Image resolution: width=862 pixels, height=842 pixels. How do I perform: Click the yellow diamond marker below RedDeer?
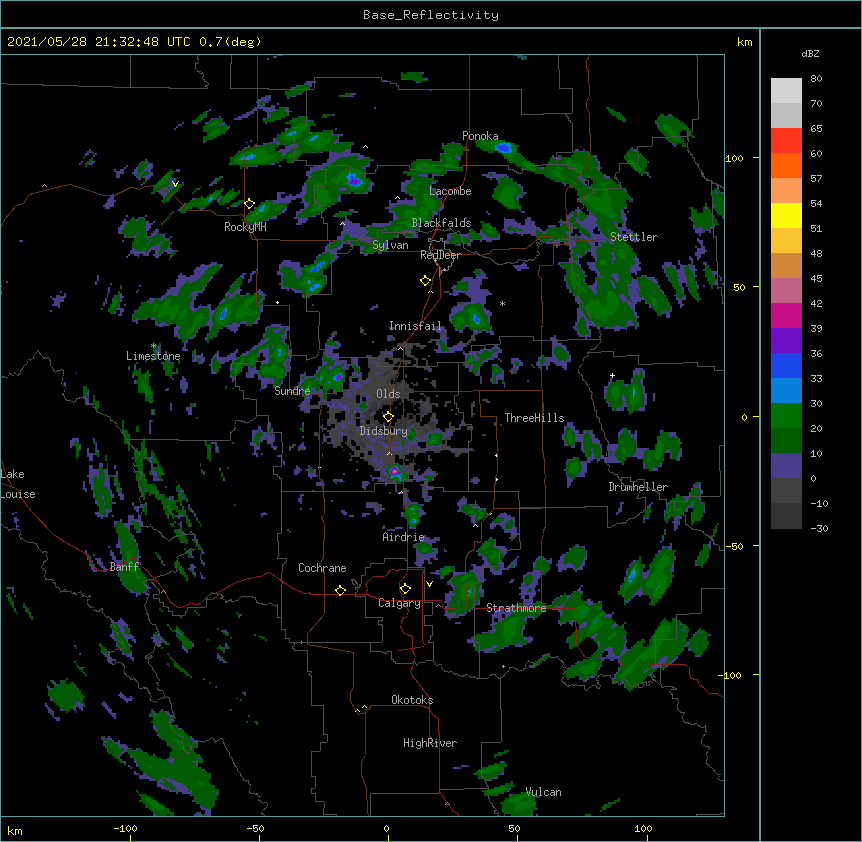point(426,281)
